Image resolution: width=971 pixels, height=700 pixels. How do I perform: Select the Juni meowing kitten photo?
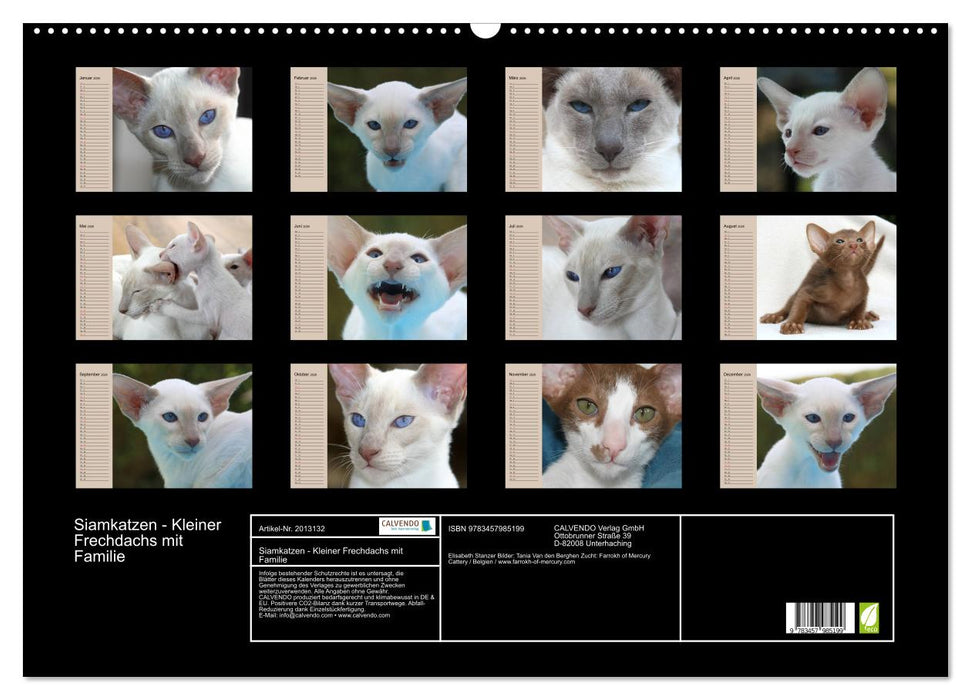(x=397, y=278)
